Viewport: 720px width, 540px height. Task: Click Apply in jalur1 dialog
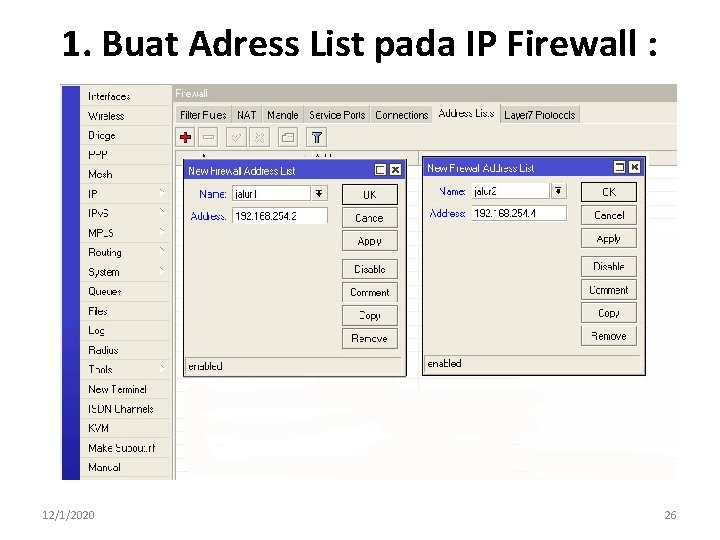370,241
